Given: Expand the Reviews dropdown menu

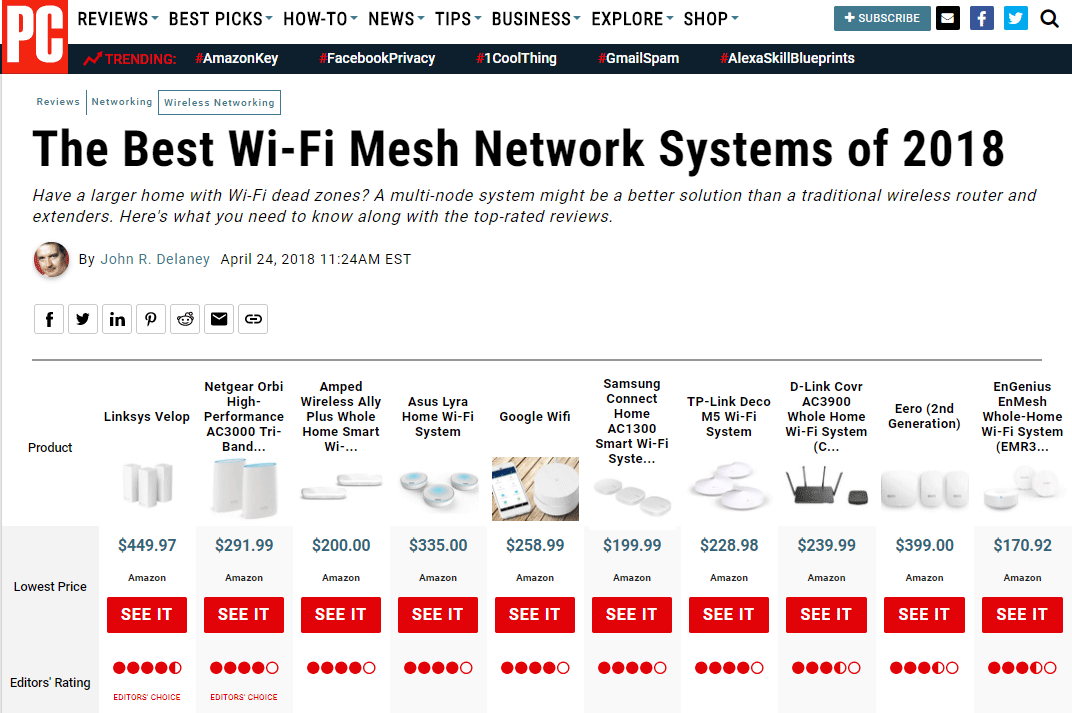Looking at the screenshot, I should [118, 19].
